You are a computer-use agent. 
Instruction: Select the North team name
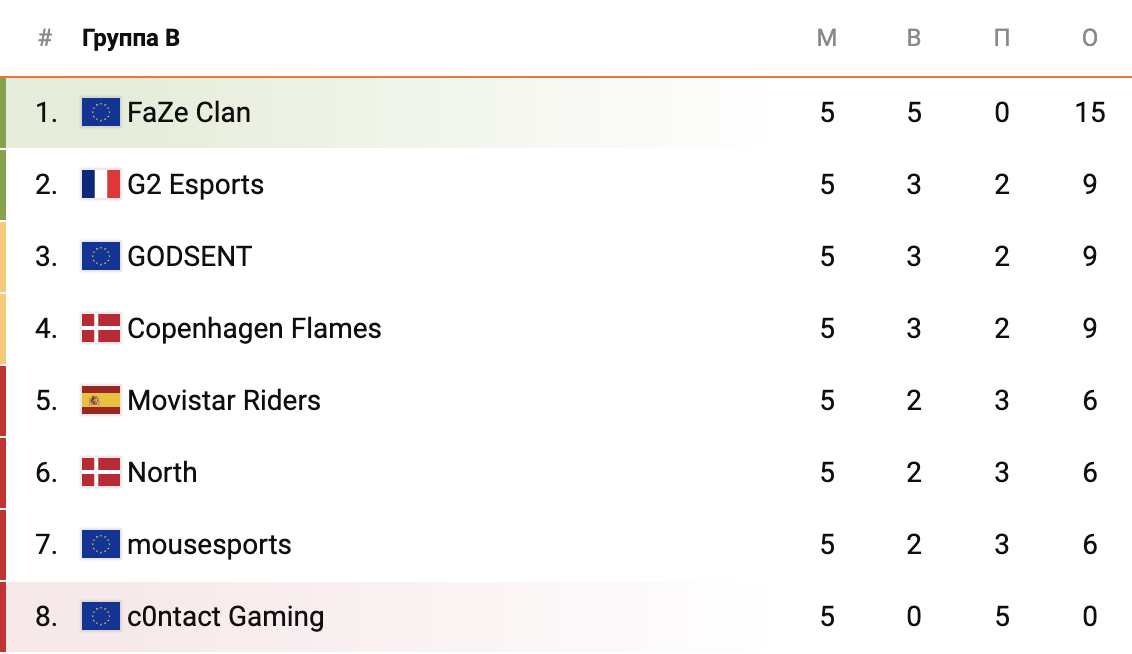click(x=163, y=472)
